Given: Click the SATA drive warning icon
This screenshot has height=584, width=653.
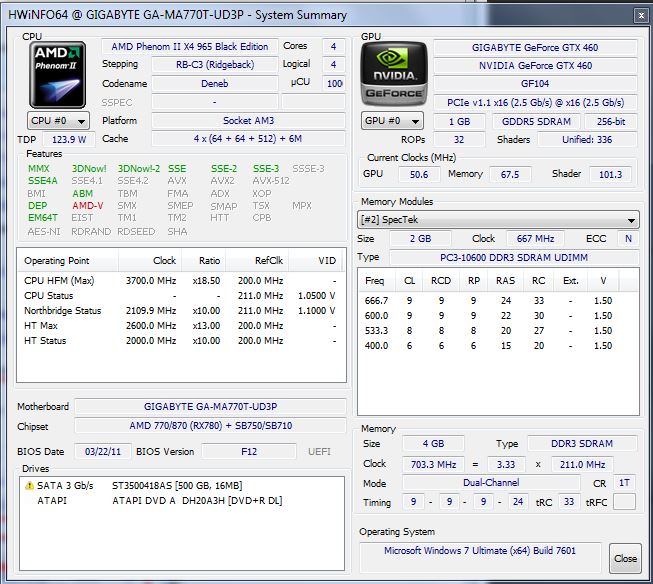Looking at the screenshot, I should coord(29,486).
